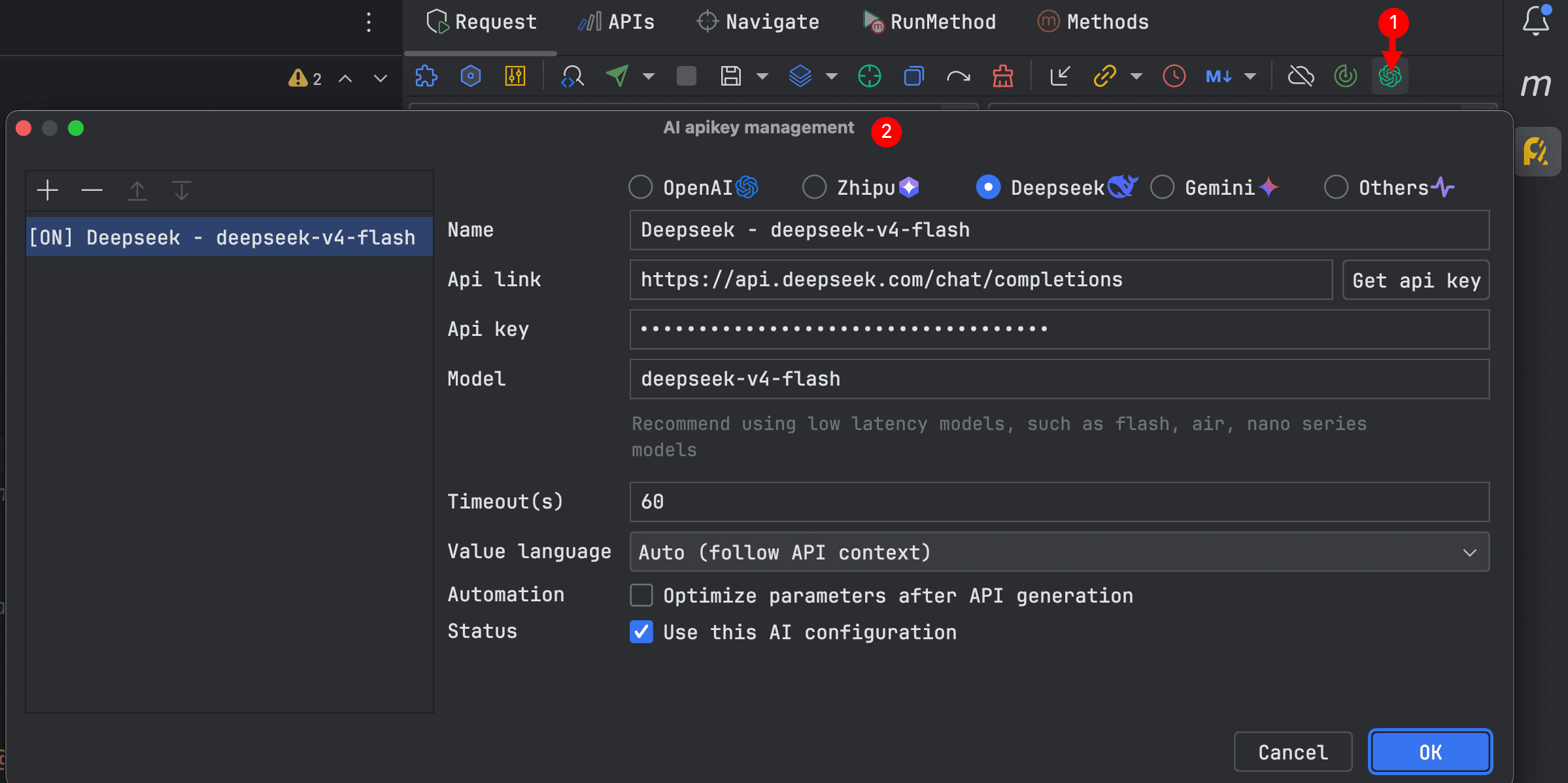Expand dropdown arrow next to link icon

(x=1136, y=76)
